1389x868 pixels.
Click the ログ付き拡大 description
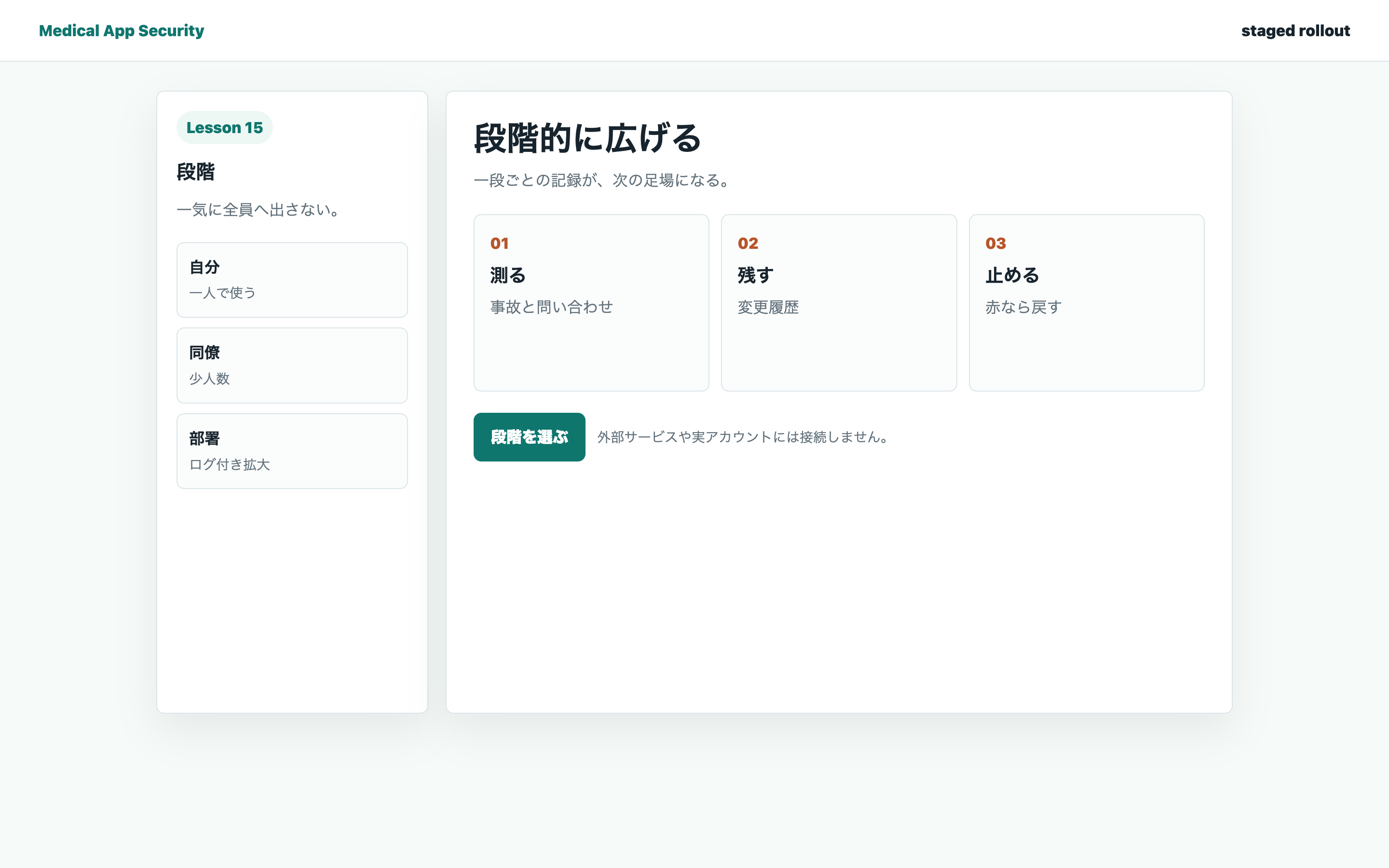tap(230, 464)
